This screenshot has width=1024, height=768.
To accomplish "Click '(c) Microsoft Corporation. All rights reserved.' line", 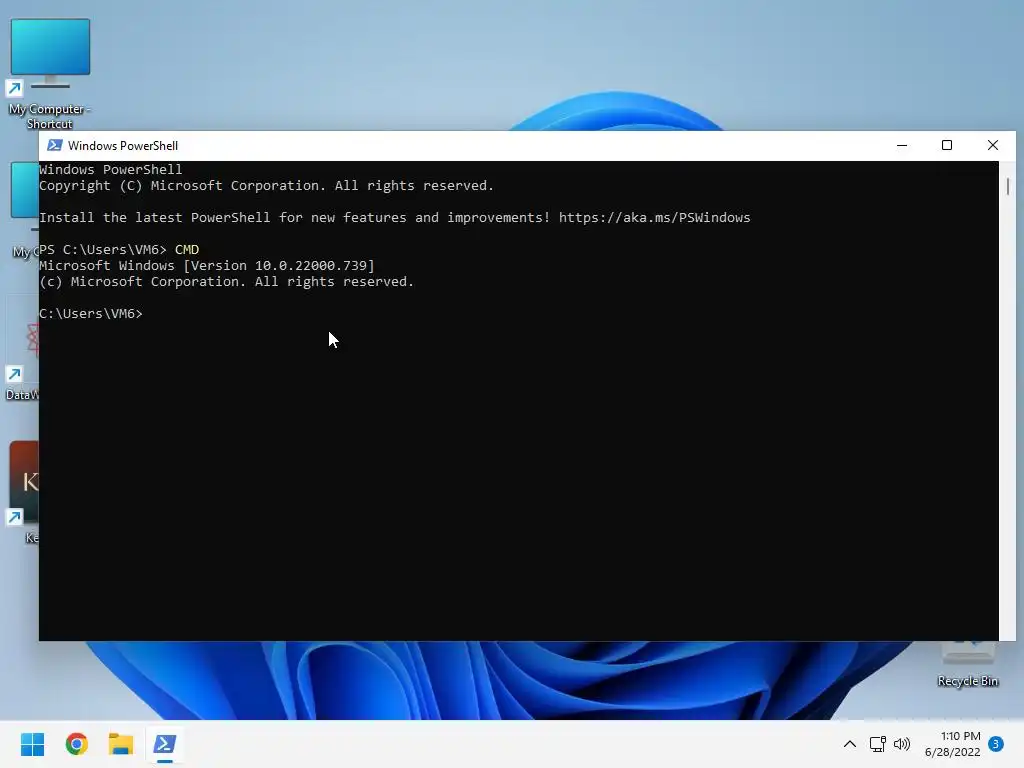I will coord(227,281).
